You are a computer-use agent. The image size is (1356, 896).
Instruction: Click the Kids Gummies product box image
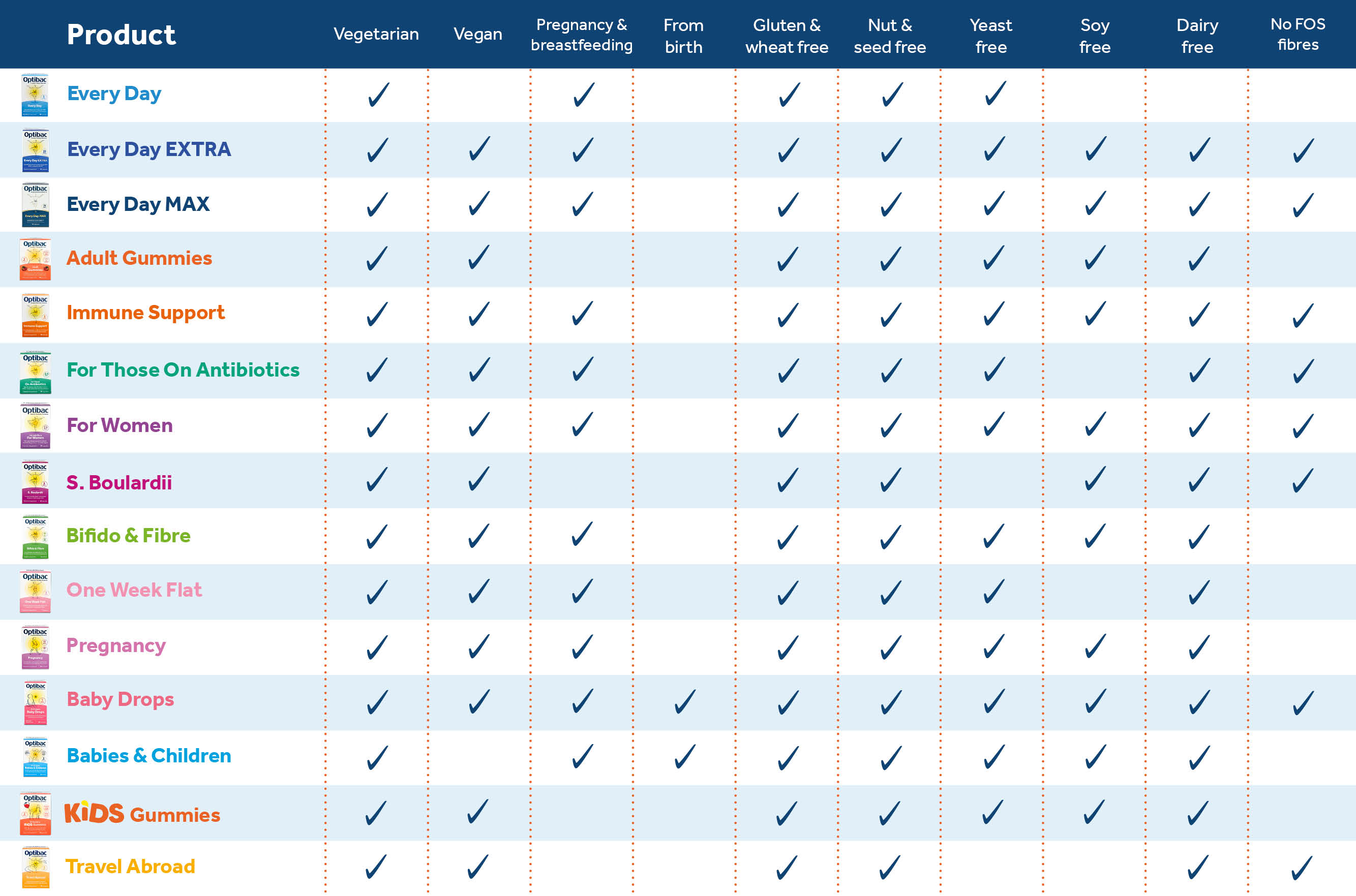pos(35,814)
